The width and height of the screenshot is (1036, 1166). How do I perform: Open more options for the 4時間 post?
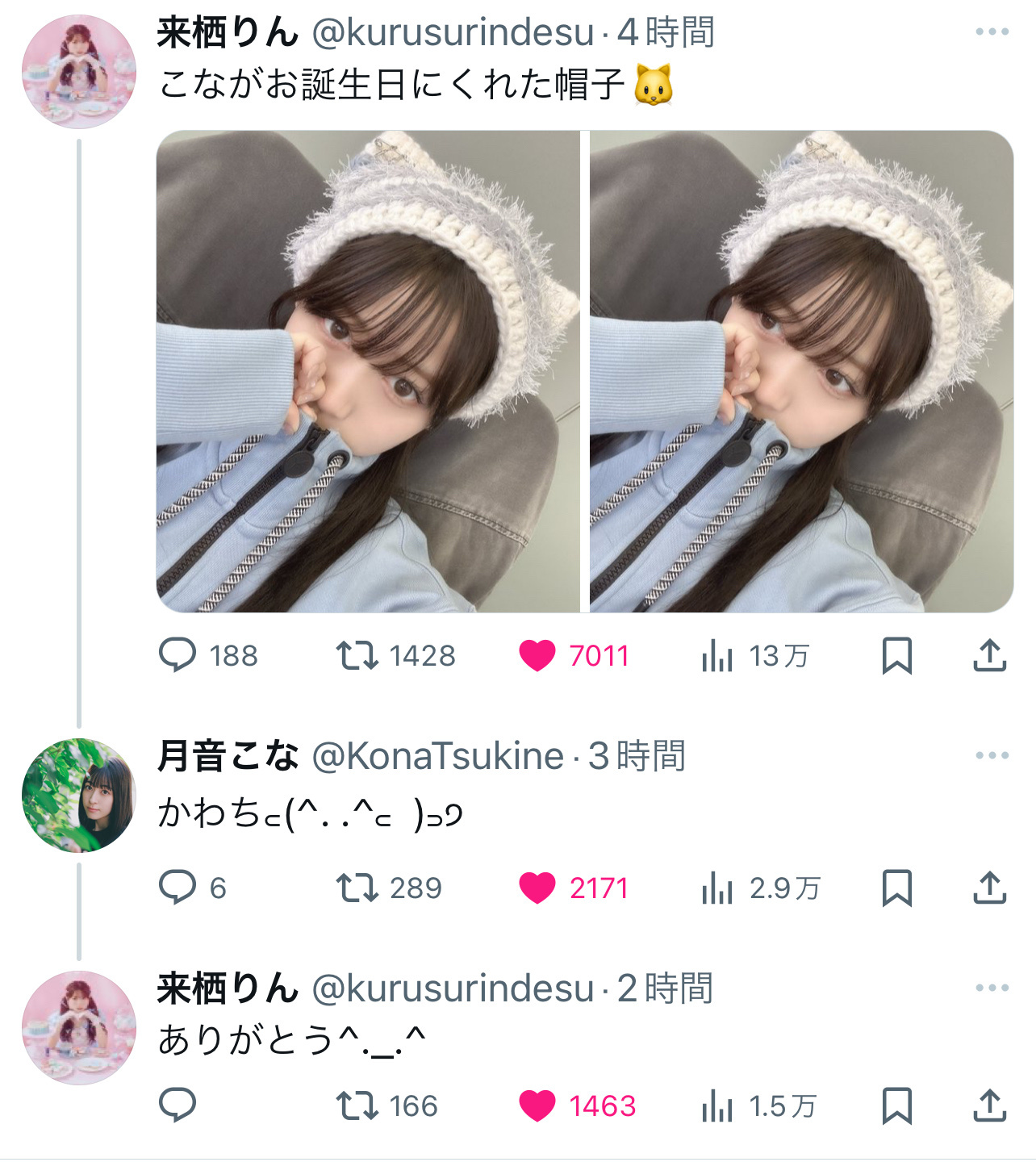click(992, 32)
